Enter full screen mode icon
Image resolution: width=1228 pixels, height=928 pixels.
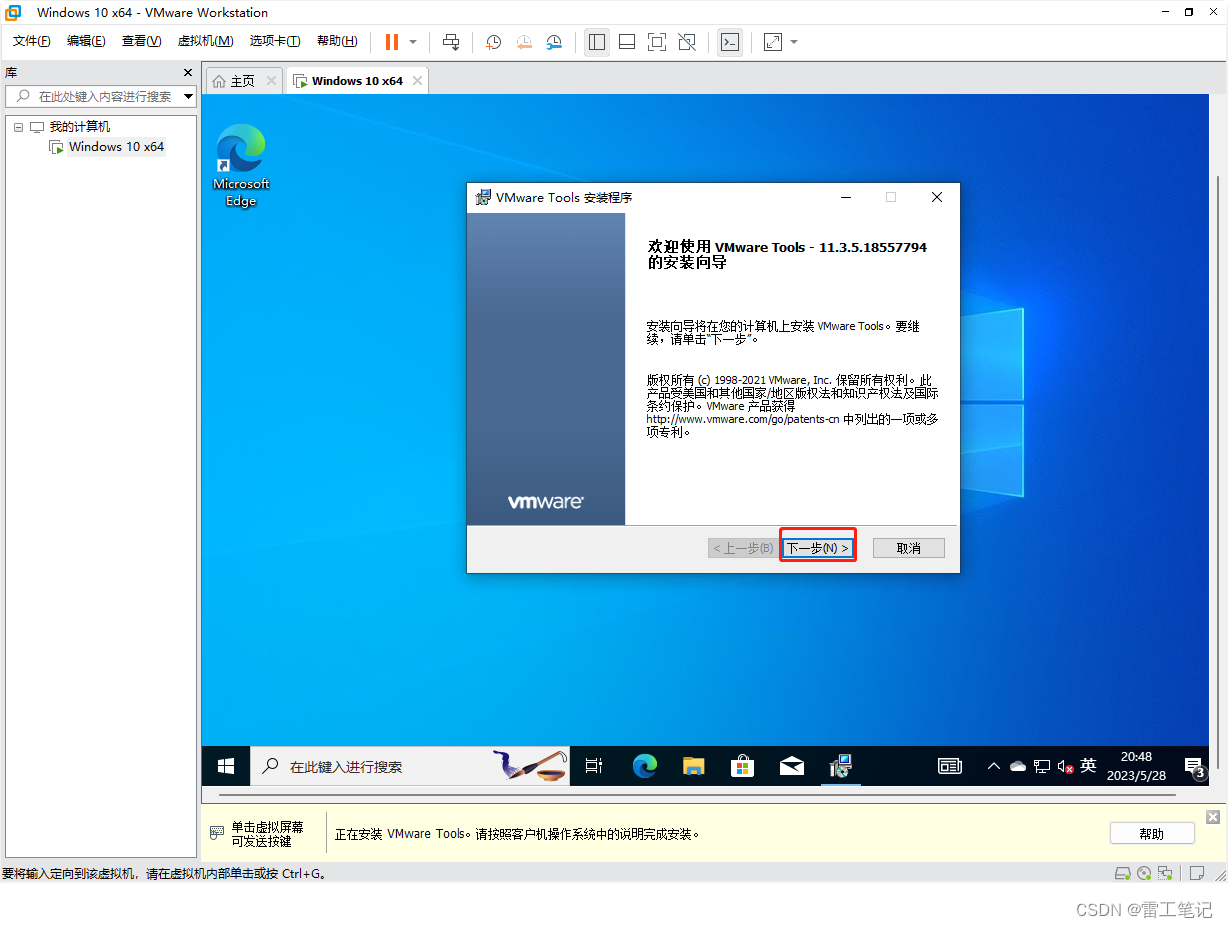(x=657, y=42)
